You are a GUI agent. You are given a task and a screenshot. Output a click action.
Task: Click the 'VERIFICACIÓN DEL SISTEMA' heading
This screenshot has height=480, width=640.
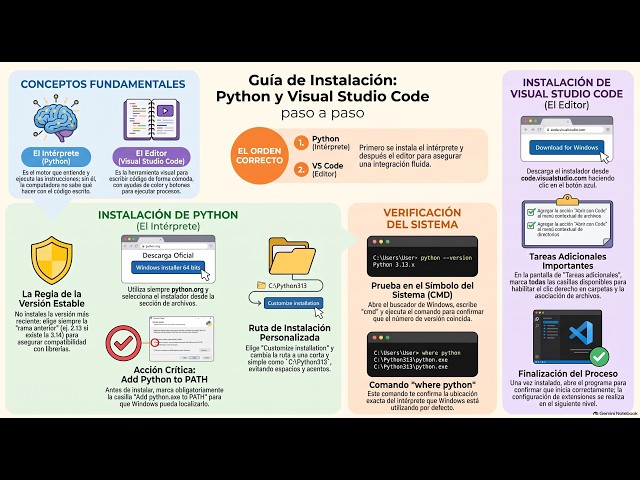(x=422, y=218)
